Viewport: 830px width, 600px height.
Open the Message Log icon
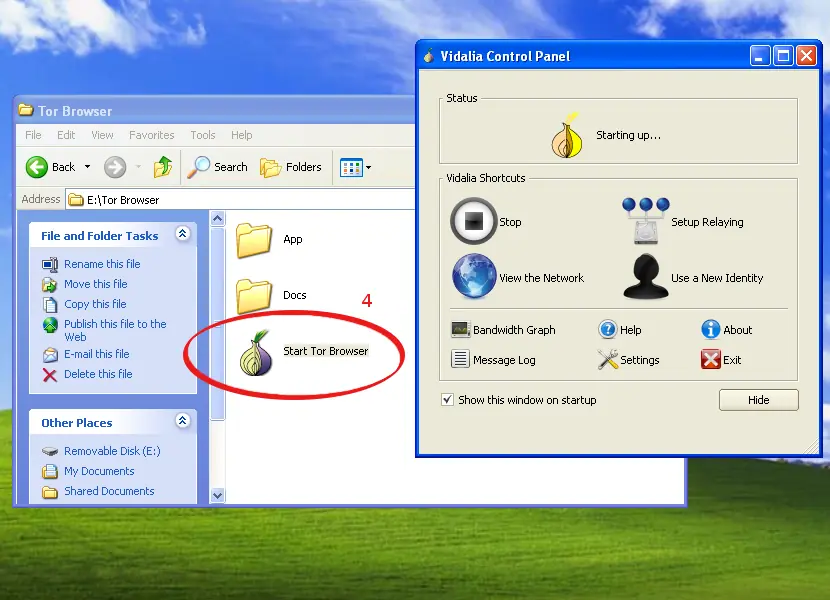click(461, 359)
